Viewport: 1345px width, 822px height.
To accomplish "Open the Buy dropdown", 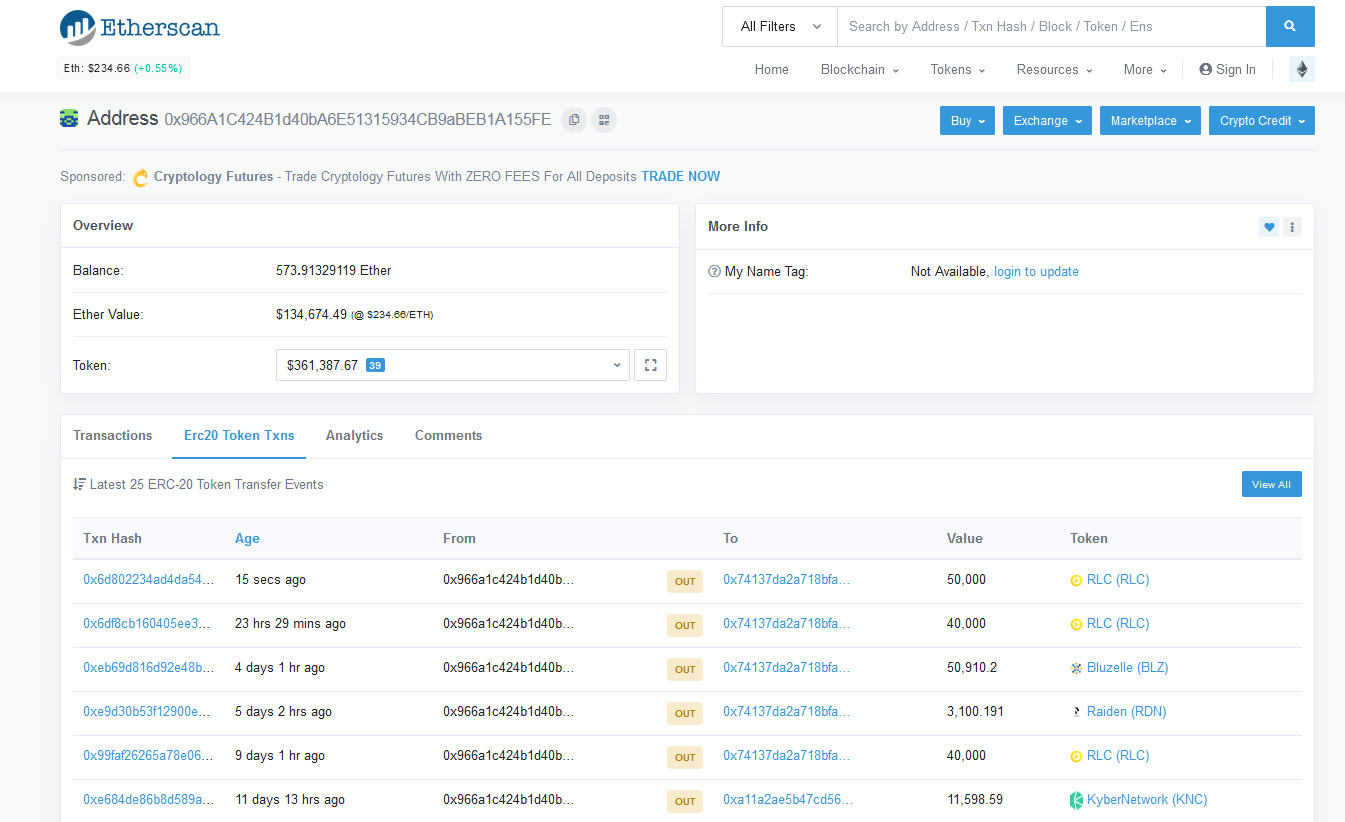I will [x=967, y=120].
